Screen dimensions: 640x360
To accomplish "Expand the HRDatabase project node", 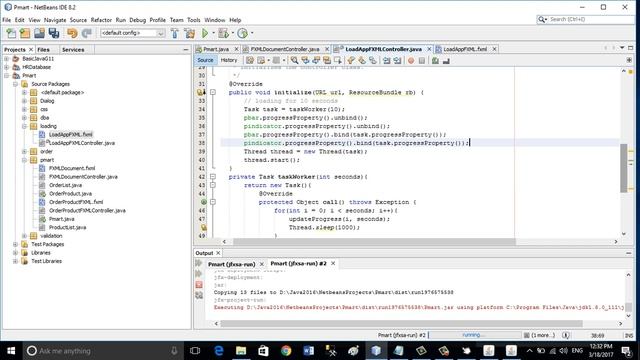I will [x=7, y=67].
